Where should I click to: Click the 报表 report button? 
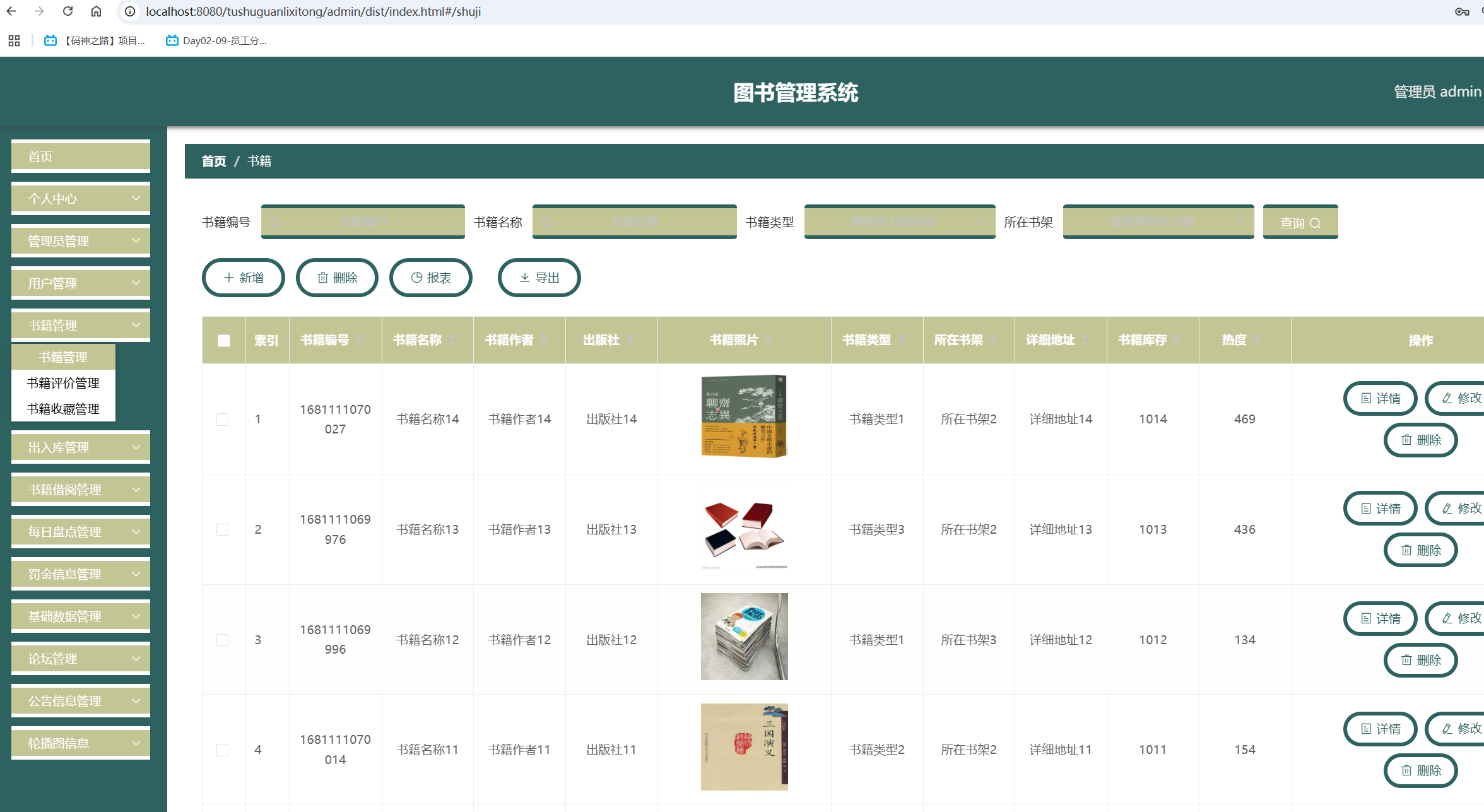tap(431, 278)
